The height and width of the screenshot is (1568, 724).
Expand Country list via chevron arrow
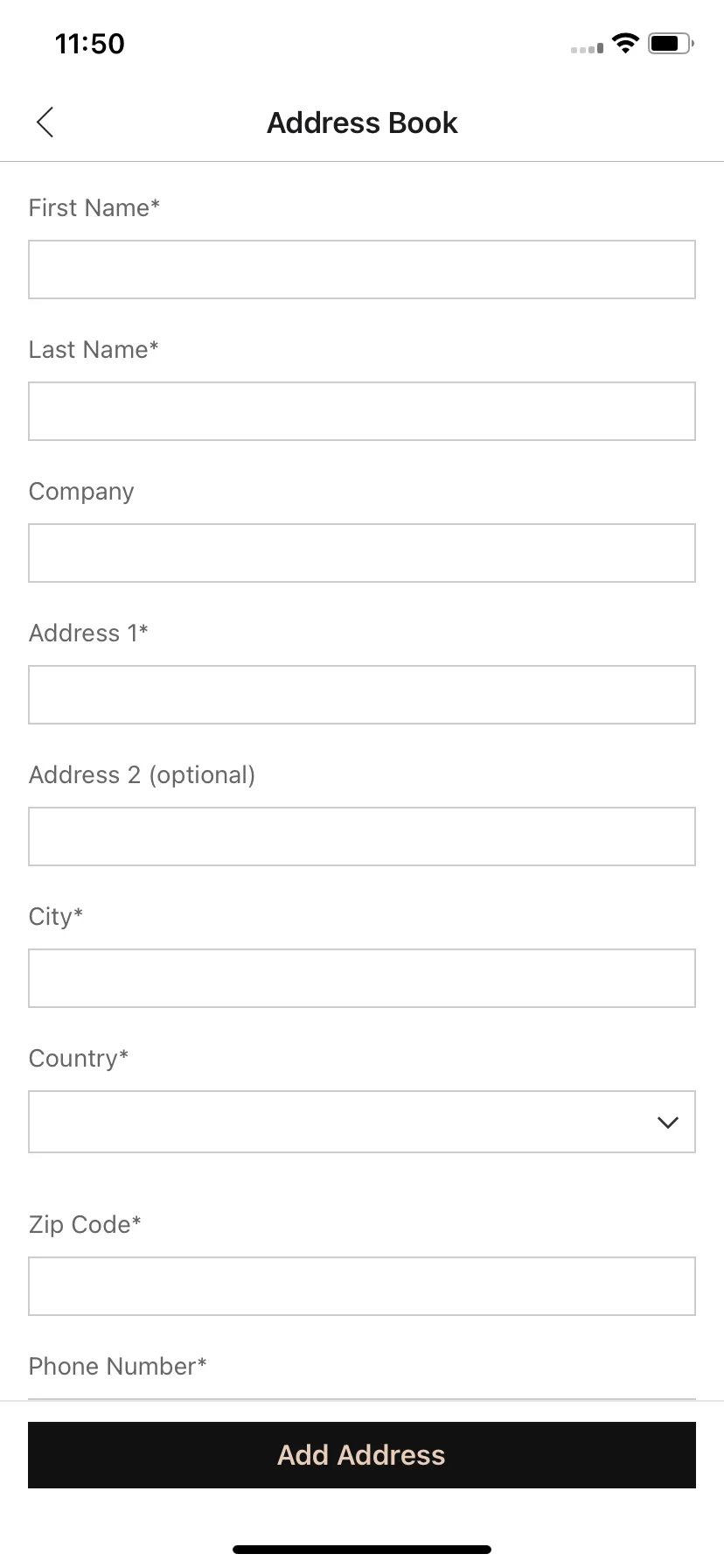668,1123
